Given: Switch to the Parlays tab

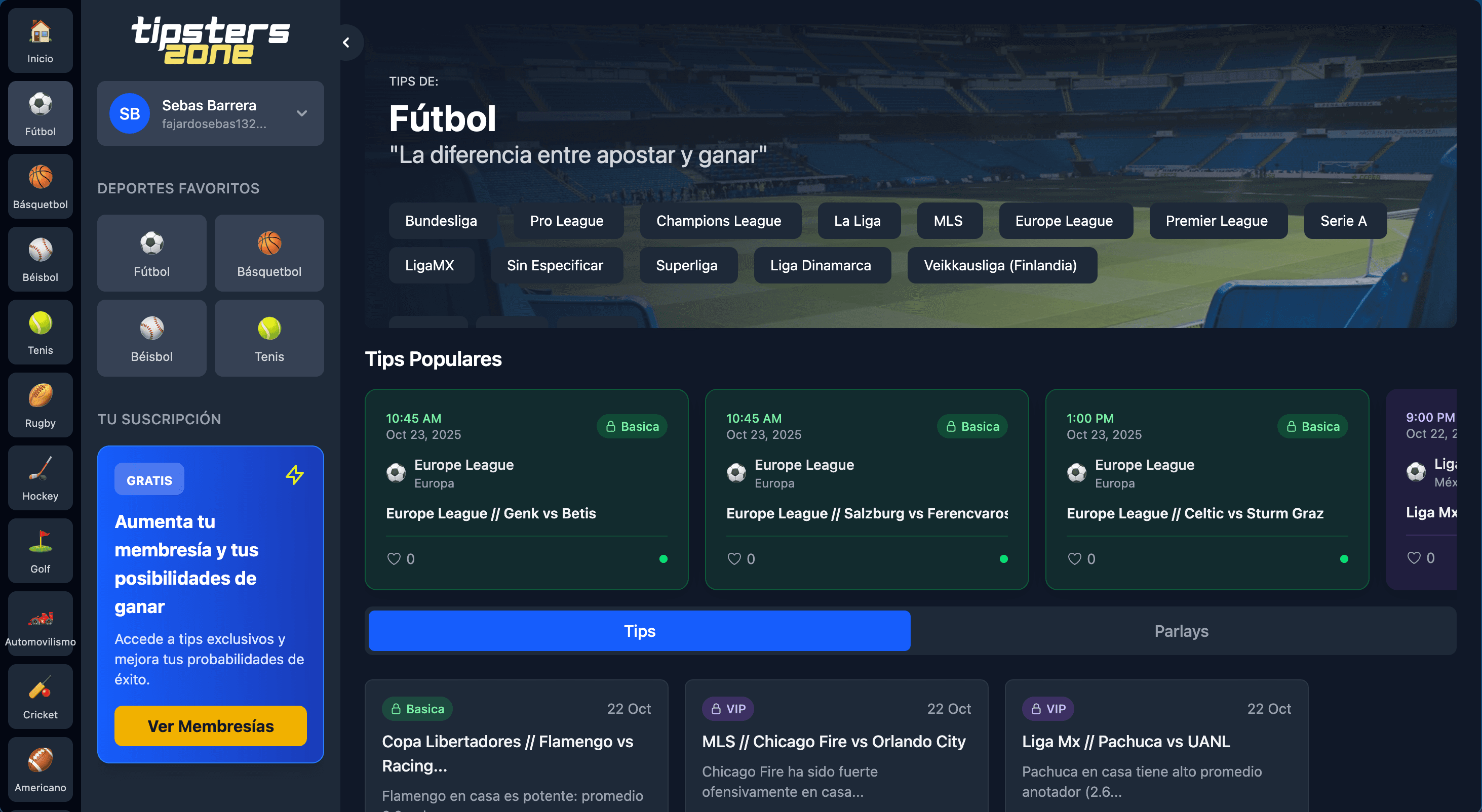Looking at the screenshot, I should tap(1181, 631).
